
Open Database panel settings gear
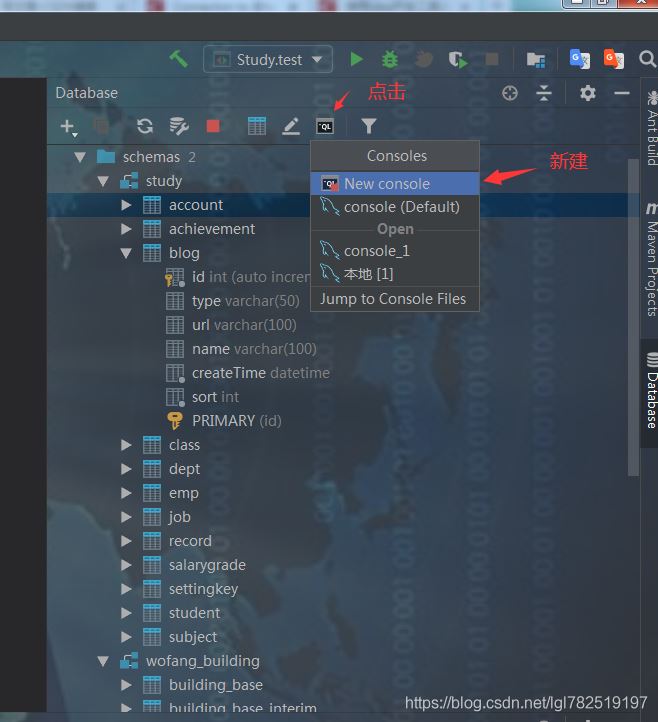tap(588, 93)
